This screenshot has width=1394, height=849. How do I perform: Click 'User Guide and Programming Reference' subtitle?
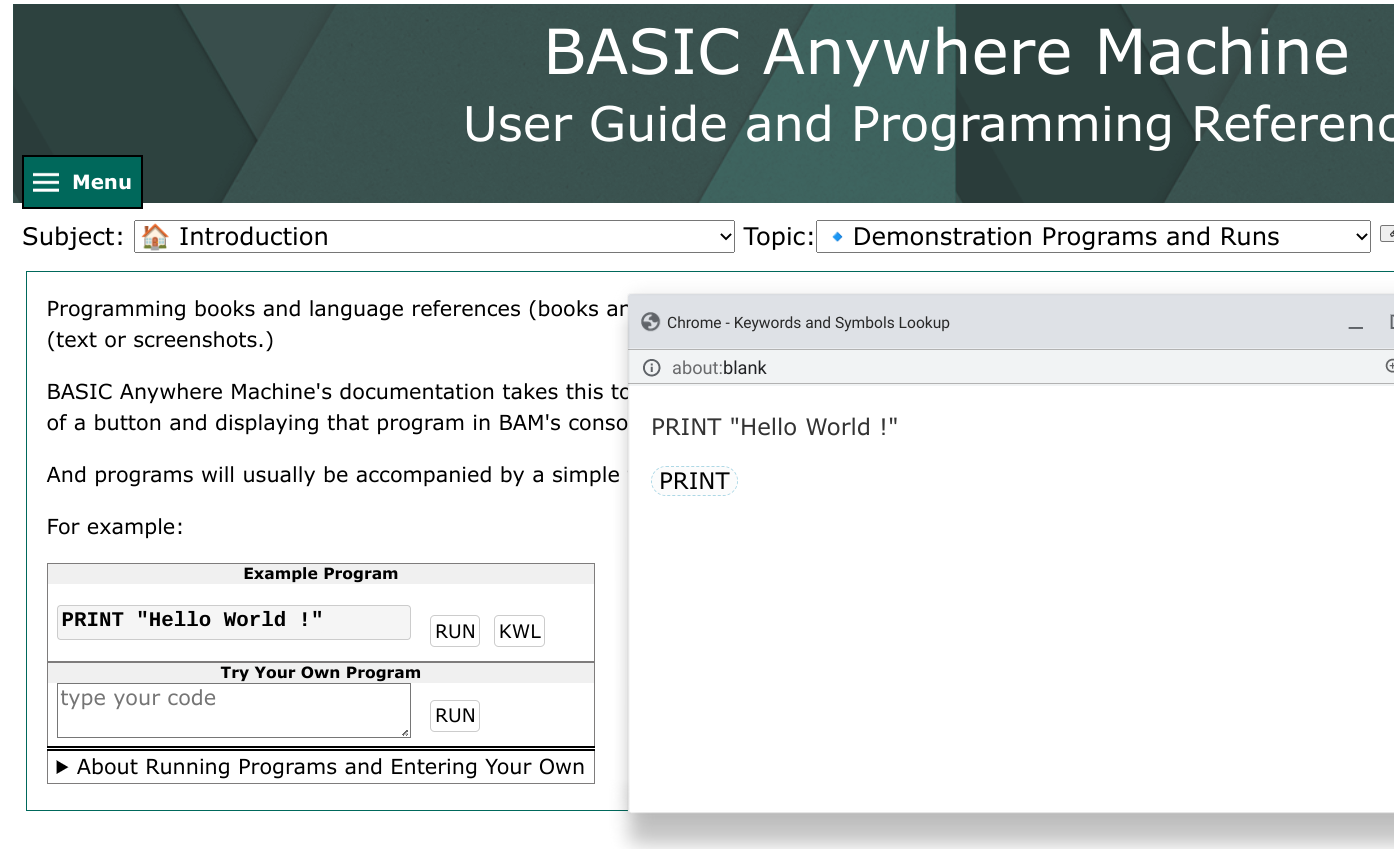coord(928,125)
